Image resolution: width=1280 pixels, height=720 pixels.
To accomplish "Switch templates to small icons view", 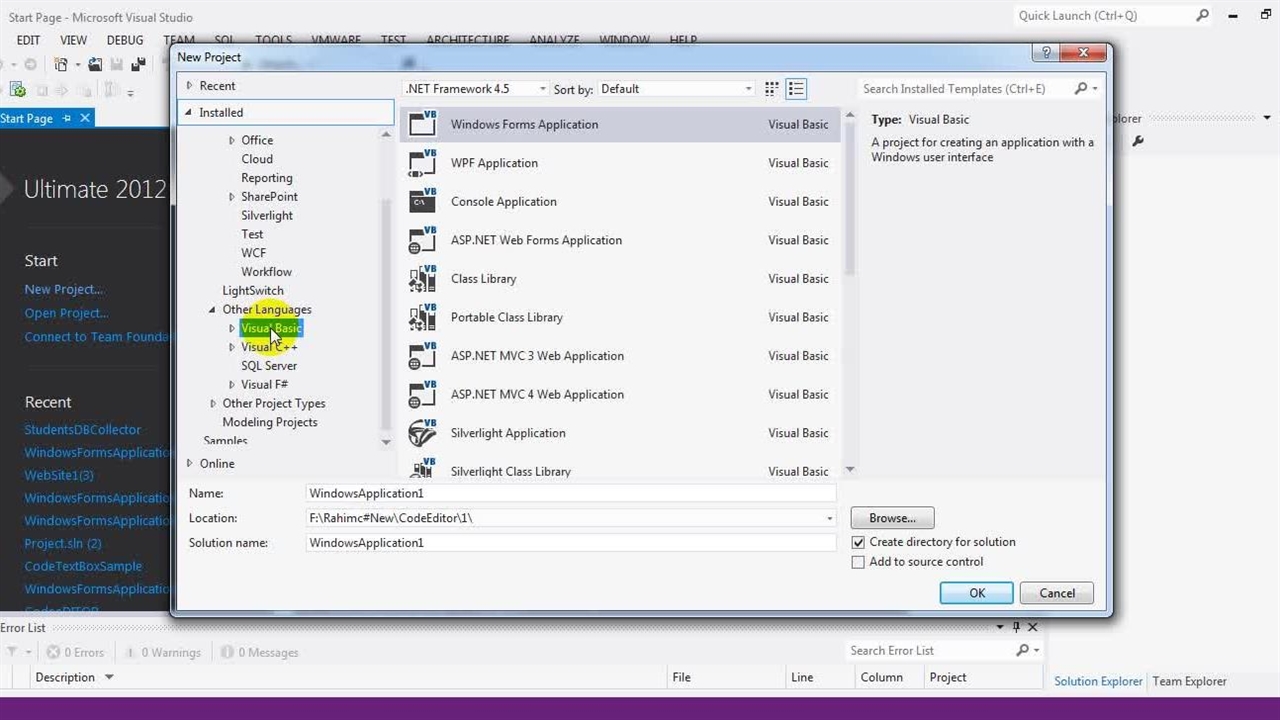I will click(772, 89).
